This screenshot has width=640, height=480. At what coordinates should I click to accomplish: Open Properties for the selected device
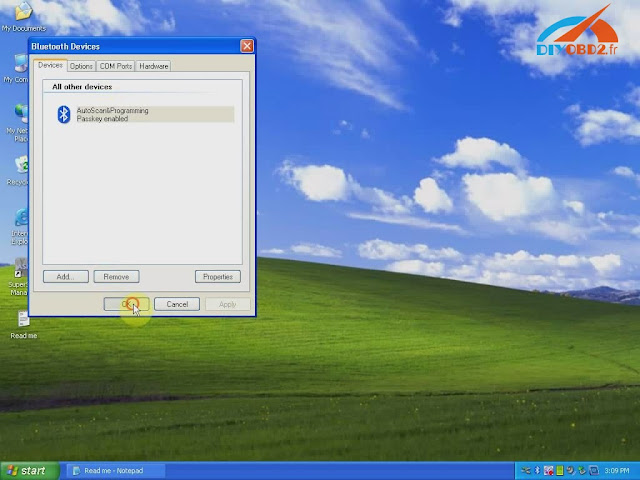(x=218, y=277)
